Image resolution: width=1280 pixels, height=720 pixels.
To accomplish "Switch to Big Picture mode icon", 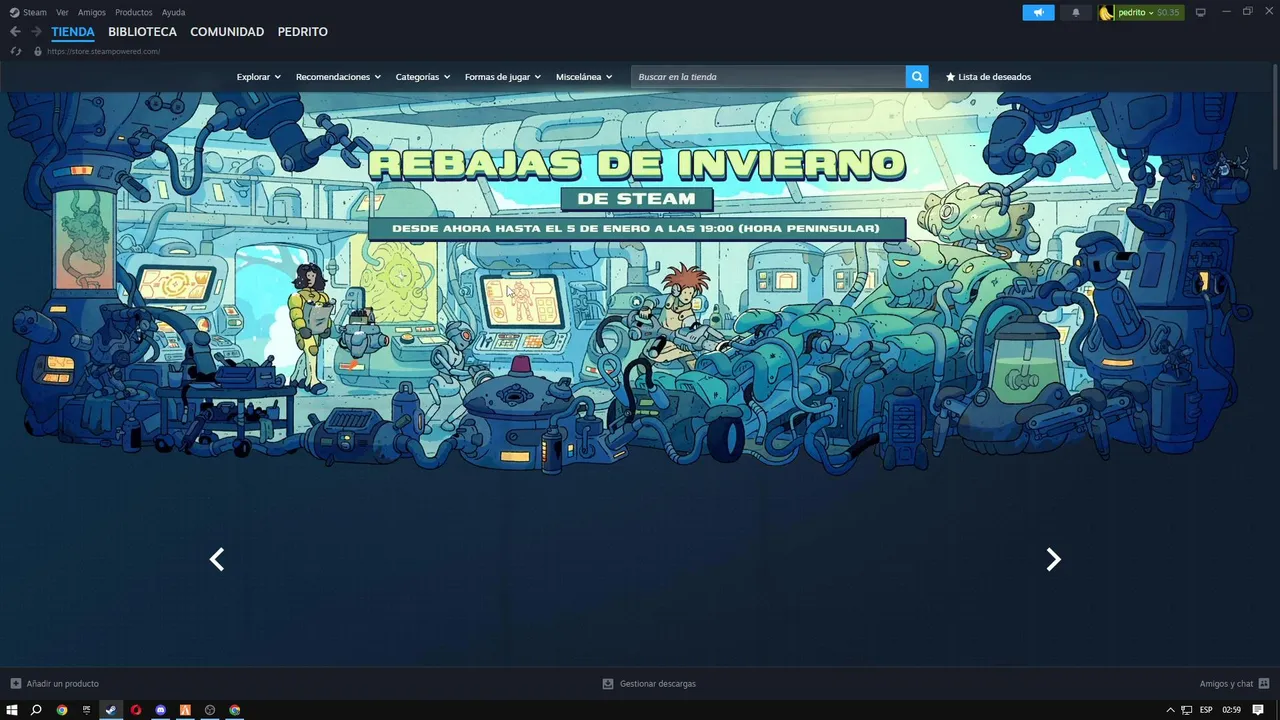I will [1201, 12].
